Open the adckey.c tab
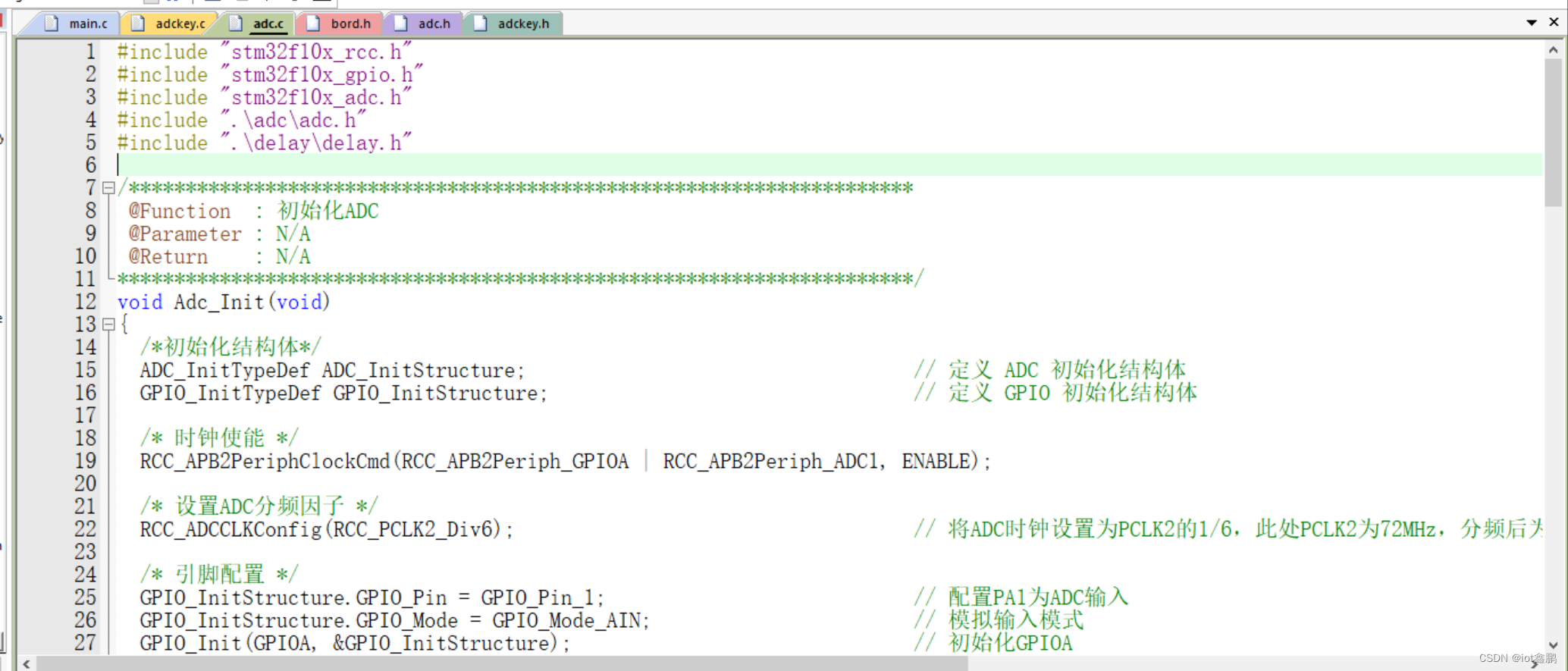Viewport: 1568px width, 671px height. click(x=169, y=24)
